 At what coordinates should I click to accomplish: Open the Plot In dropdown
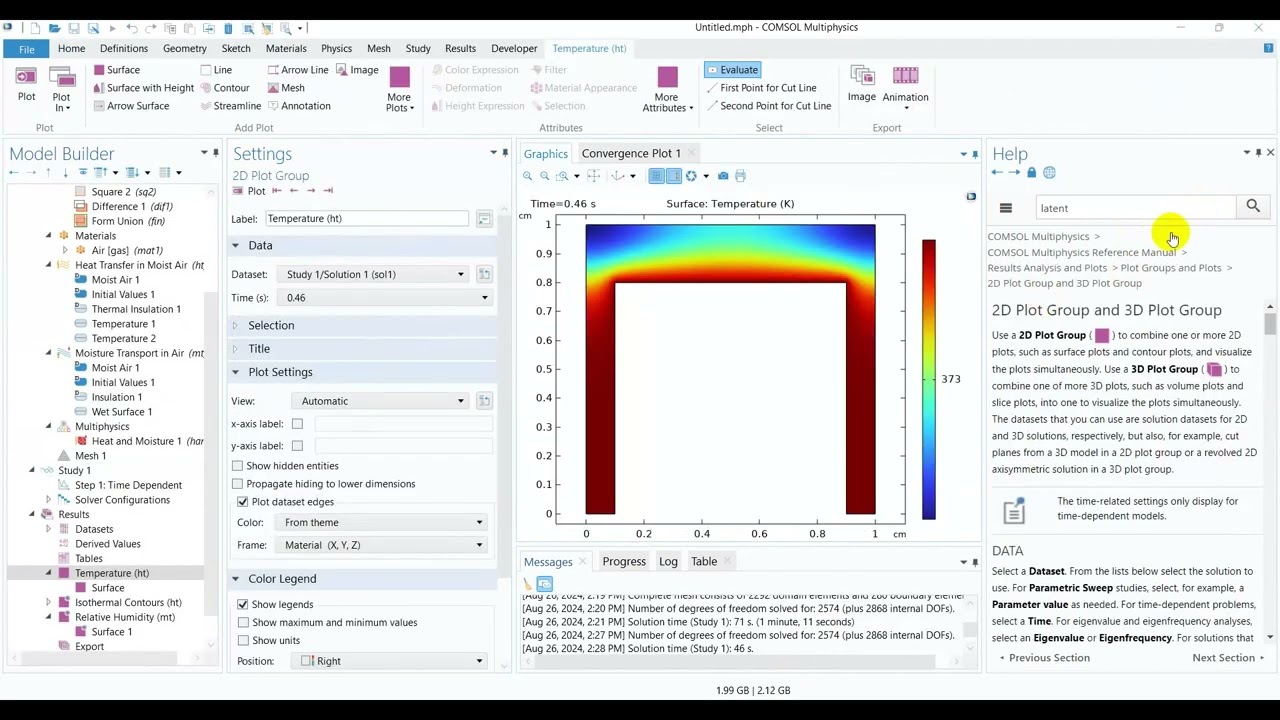point(61,90)
